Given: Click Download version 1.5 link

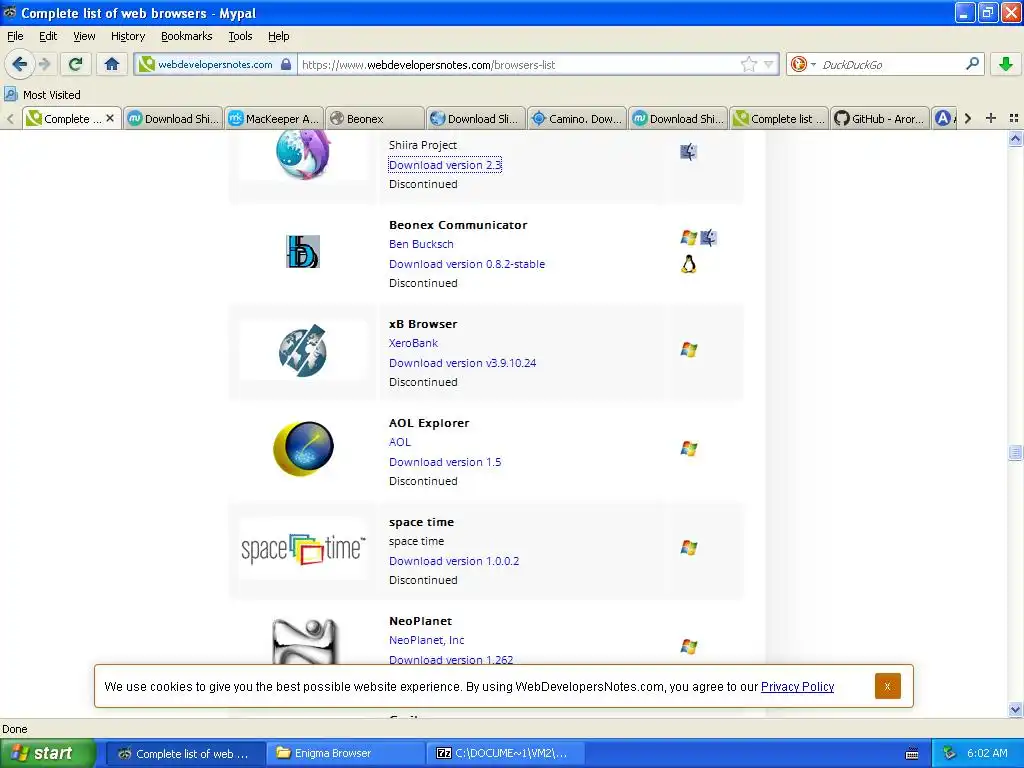Looking at the screenshot, I should pos(445,462).
